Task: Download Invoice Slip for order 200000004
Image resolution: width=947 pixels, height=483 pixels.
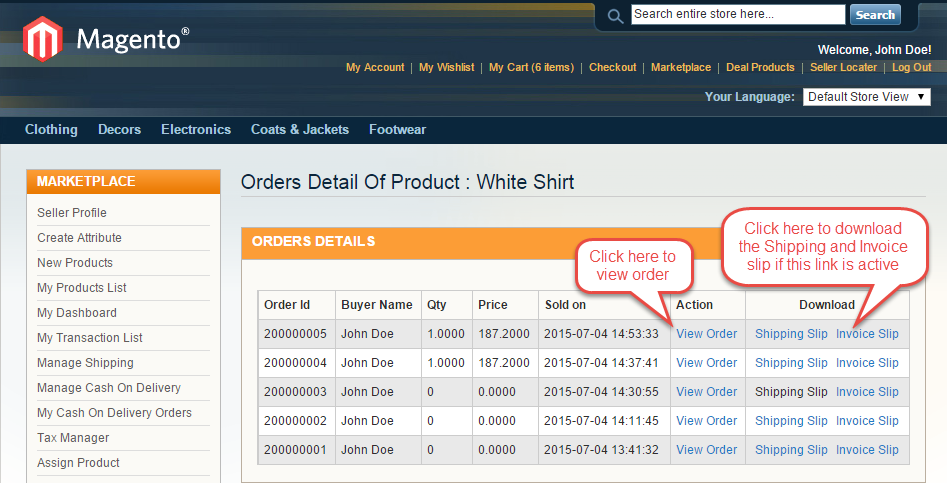Action: pos(867,363)
